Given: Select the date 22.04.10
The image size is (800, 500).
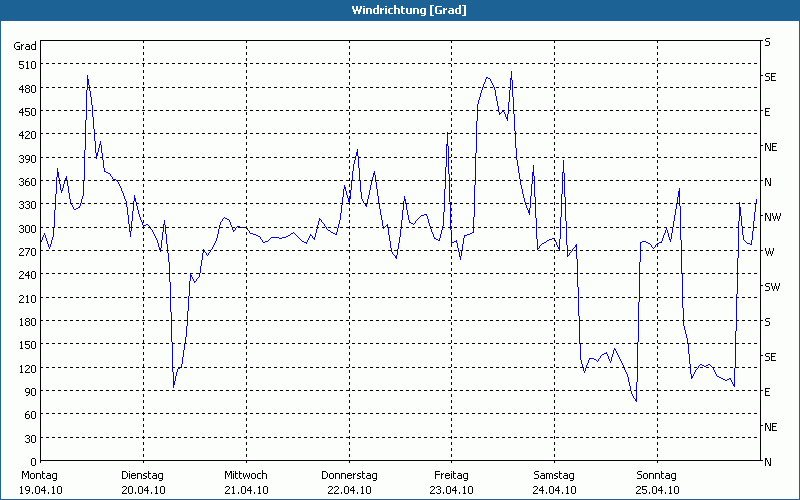Looking at the screenshot, I should 349,490.
